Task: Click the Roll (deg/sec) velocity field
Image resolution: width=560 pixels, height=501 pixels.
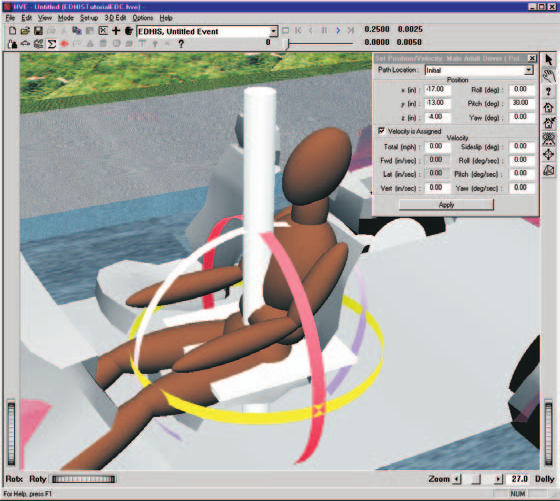Action: coord(522,160)
